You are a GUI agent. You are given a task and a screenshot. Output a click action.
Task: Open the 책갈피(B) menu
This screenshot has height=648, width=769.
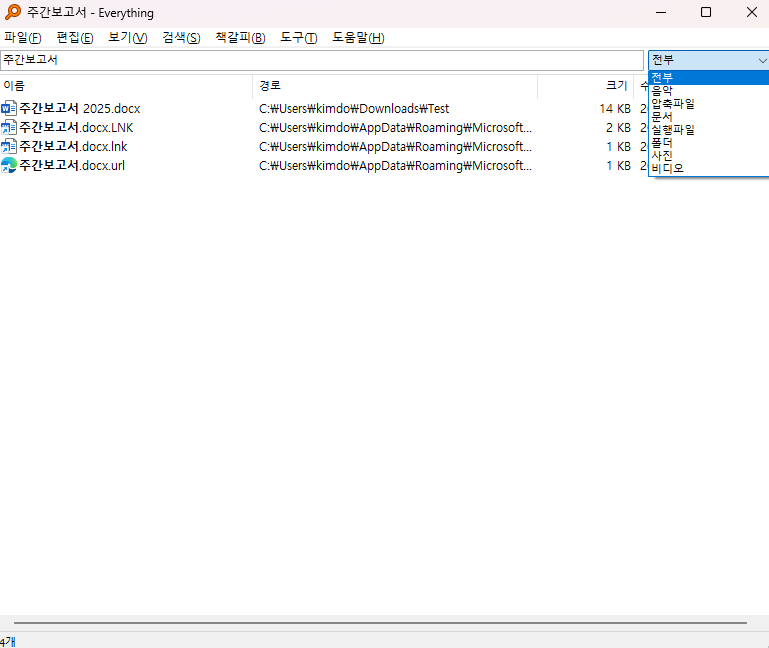tap(240, 38)
